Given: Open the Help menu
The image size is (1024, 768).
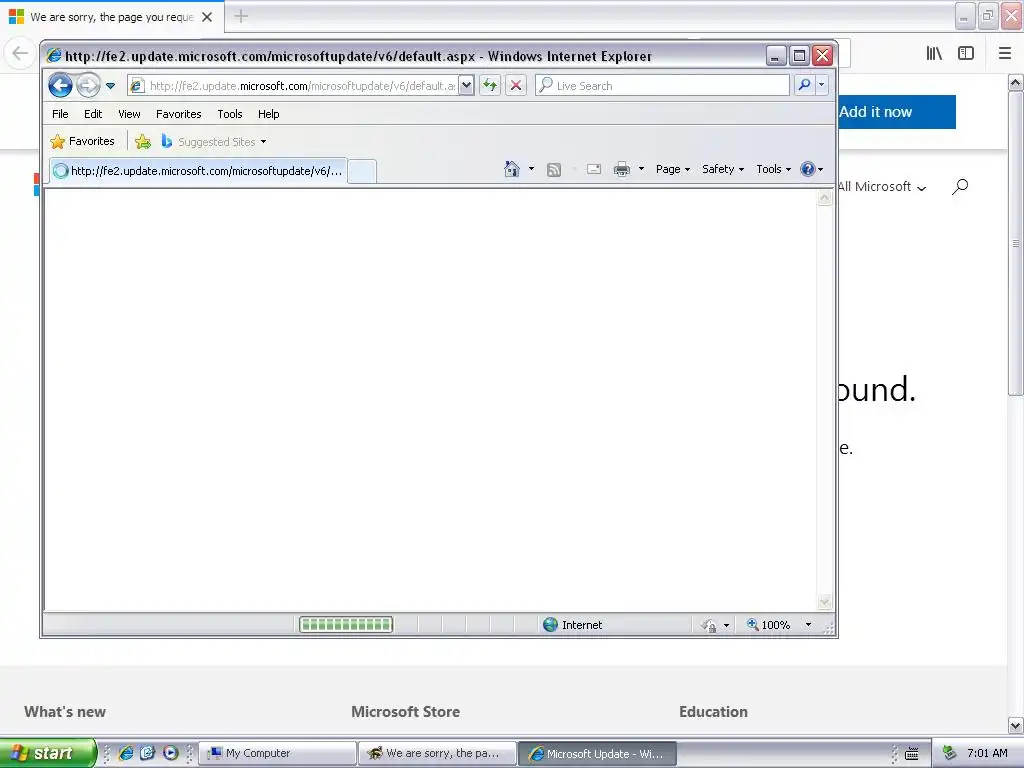Looking at the screenshot, I should coord(268,114).
